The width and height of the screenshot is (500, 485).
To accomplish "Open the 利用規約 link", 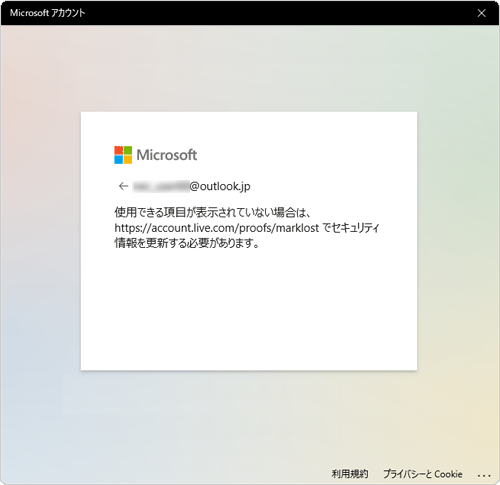I will 350,474.
